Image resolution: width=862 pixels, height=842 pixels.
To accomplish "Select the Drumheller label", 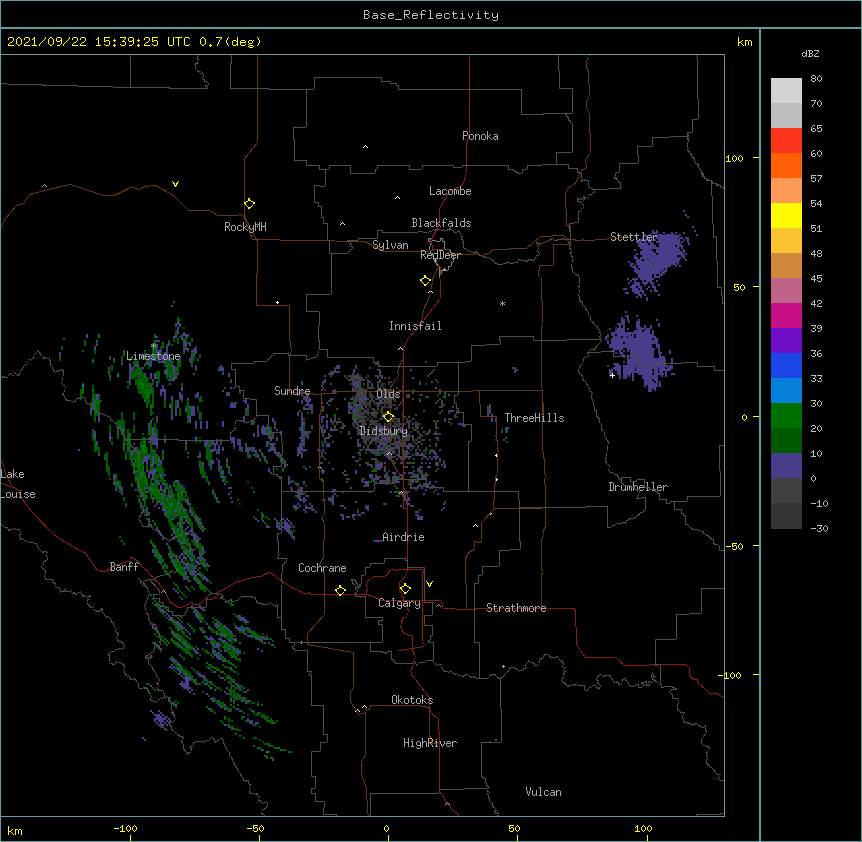I will 638,487.
